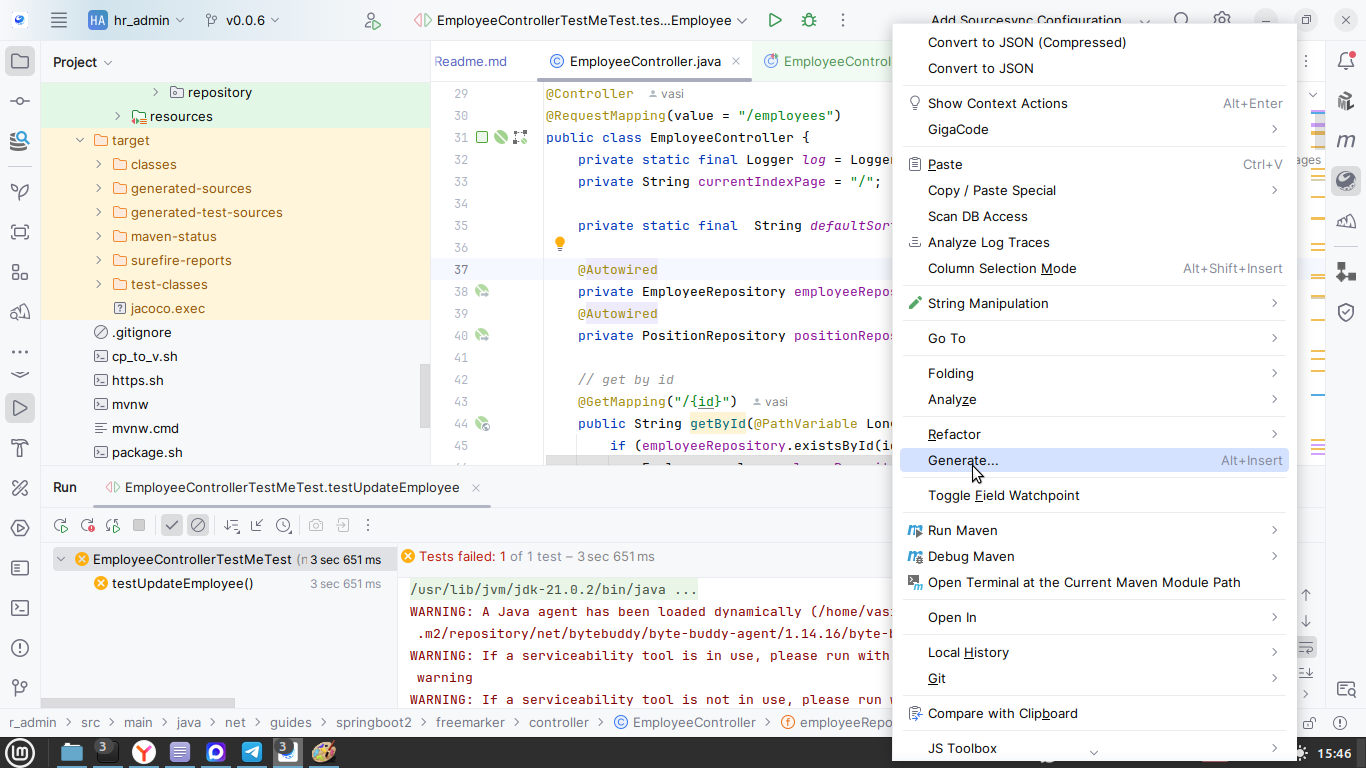Debug the selected test configuration

point(809,20)
